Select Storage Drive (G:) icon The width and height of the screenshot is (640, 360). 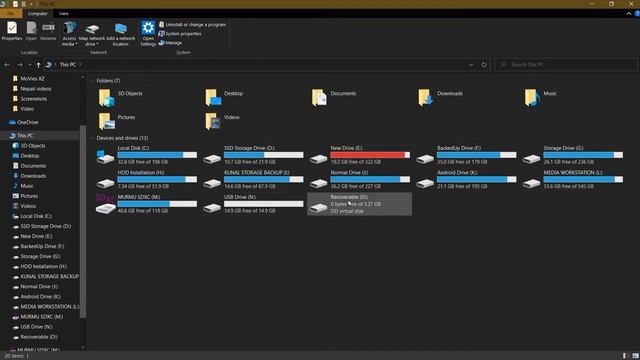[531, 159]
